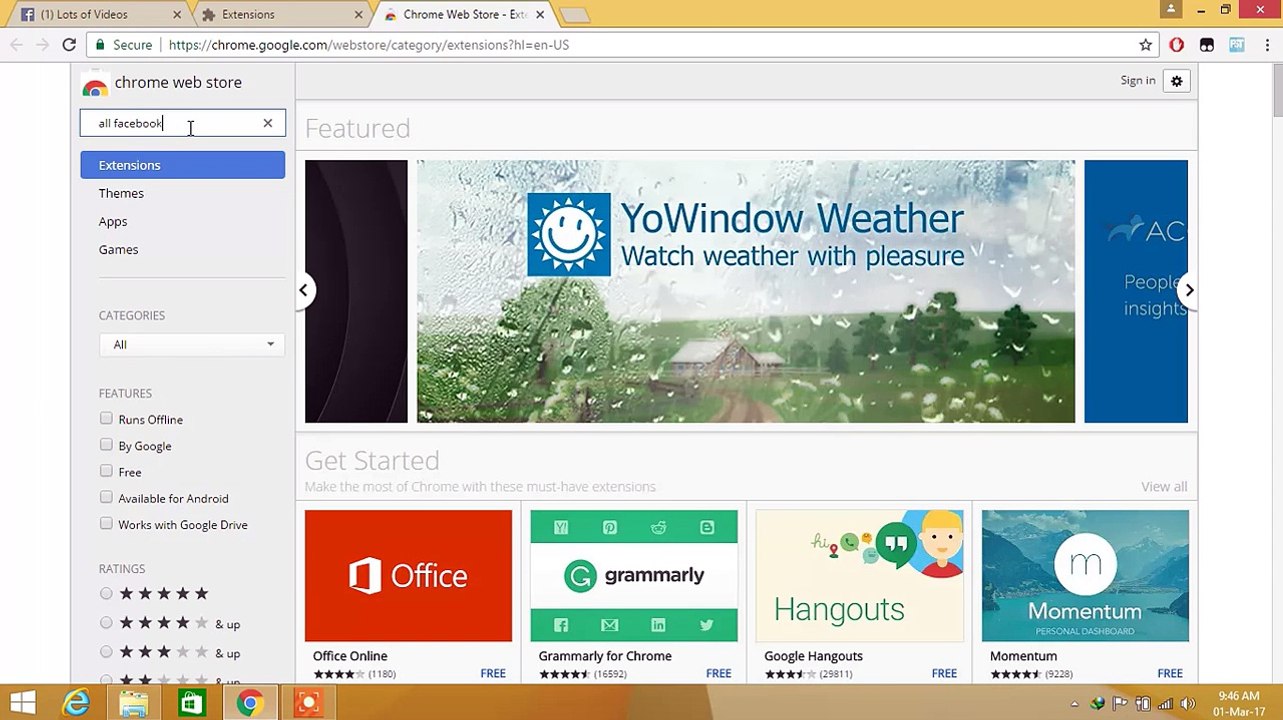
Task: Open the Office Online extension title
Action: point(350,656)
